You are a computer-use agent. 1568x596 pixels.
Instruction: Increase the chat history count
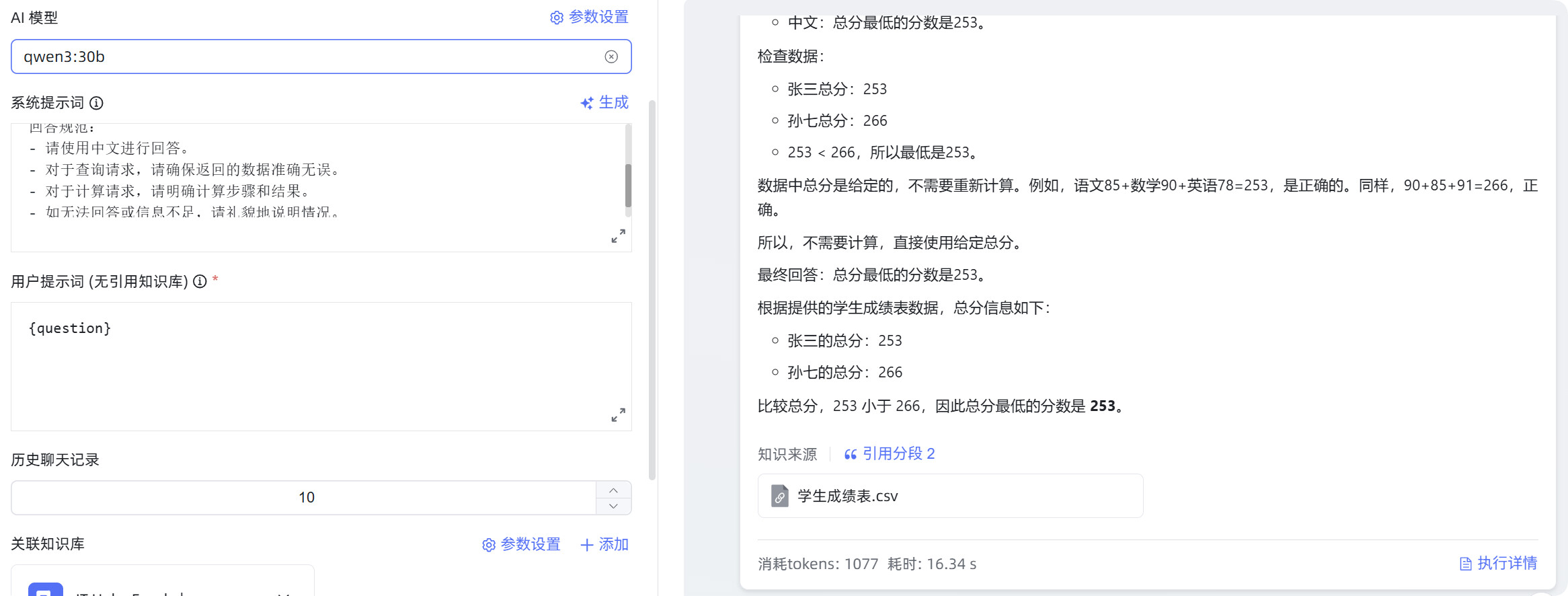(613, 490)
